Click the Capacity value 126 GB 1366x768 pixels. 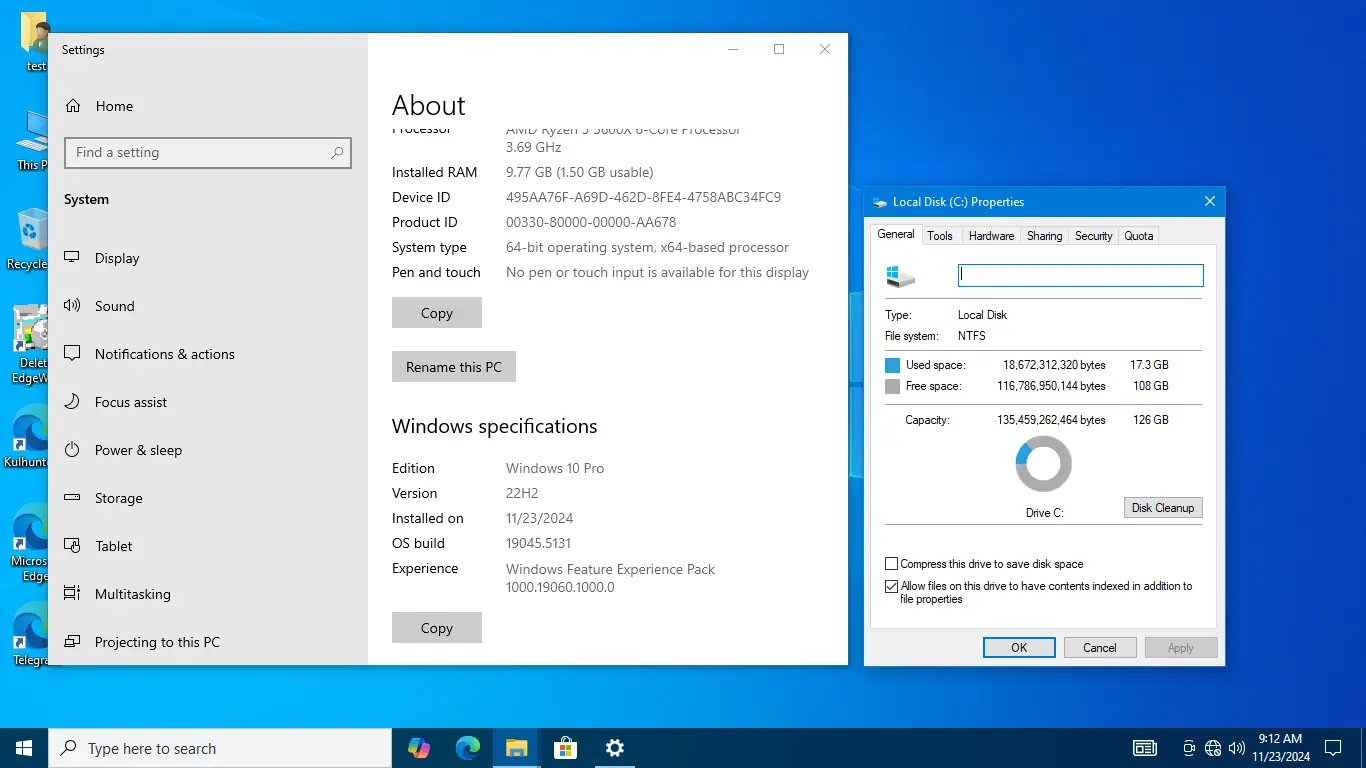[x=1149, y=420]
